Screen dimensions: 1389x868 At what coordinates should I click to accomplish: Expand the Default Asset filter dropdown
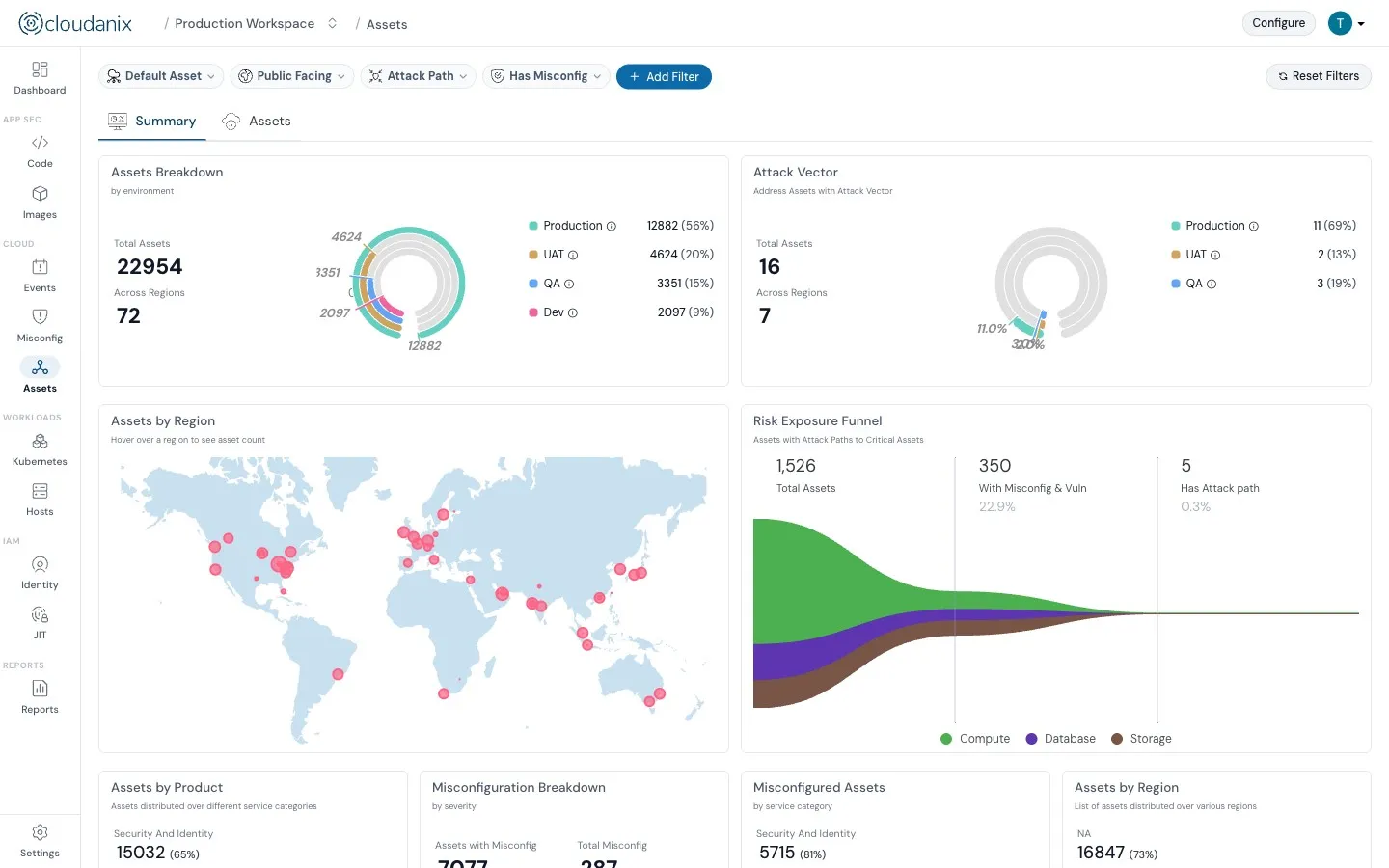(161, 76)
